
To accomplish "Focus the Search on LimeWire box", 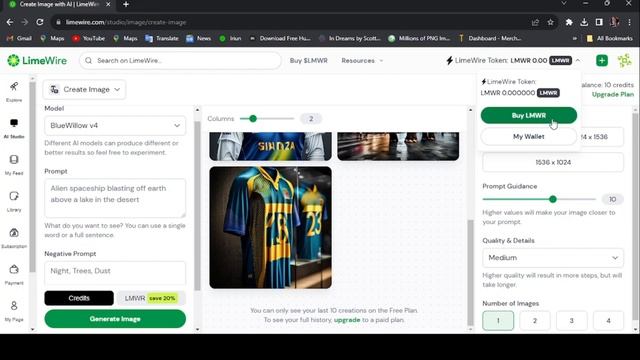I will (180, 60).
